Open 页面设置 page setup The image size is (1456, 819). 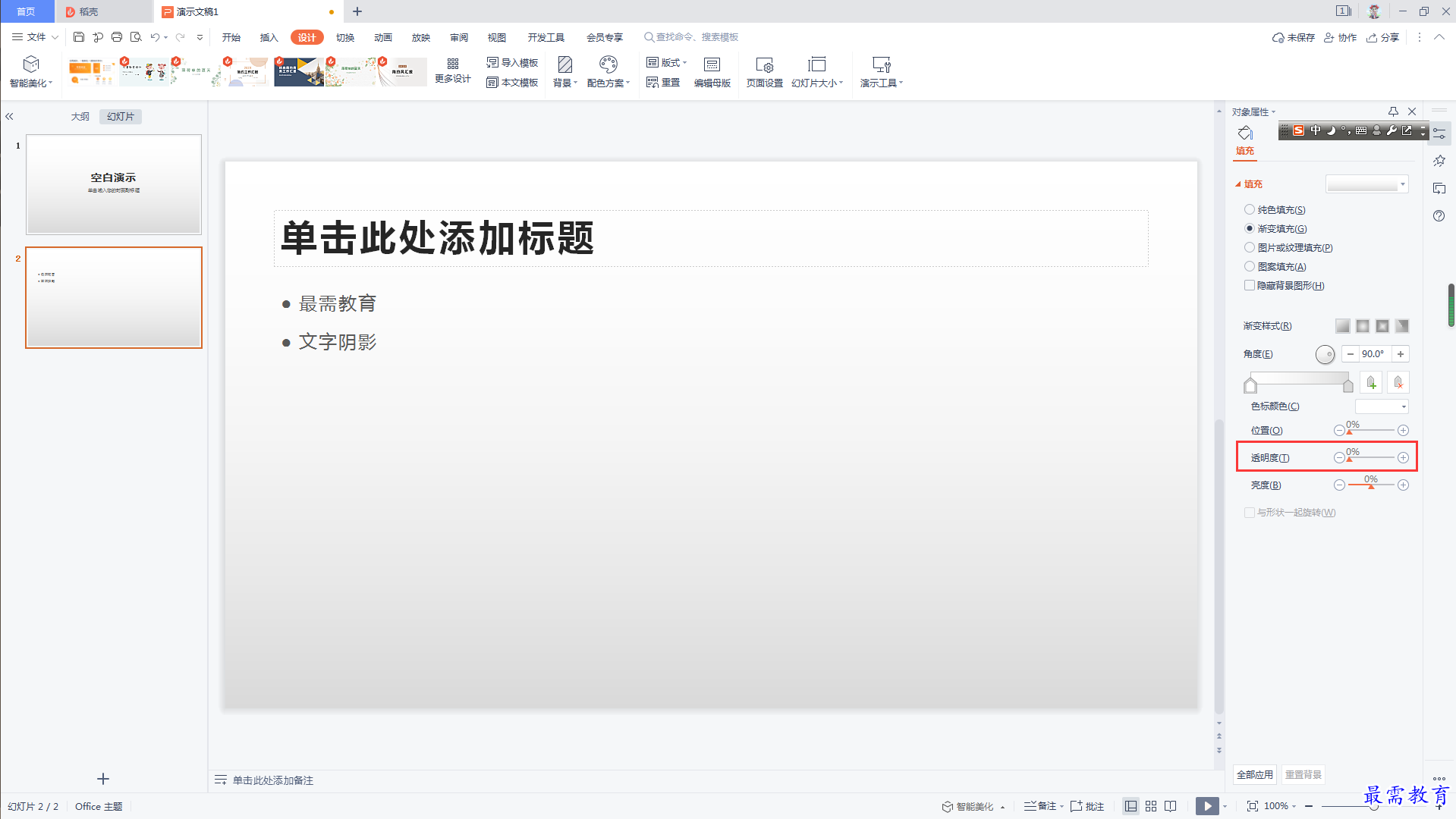coord(764,72)
